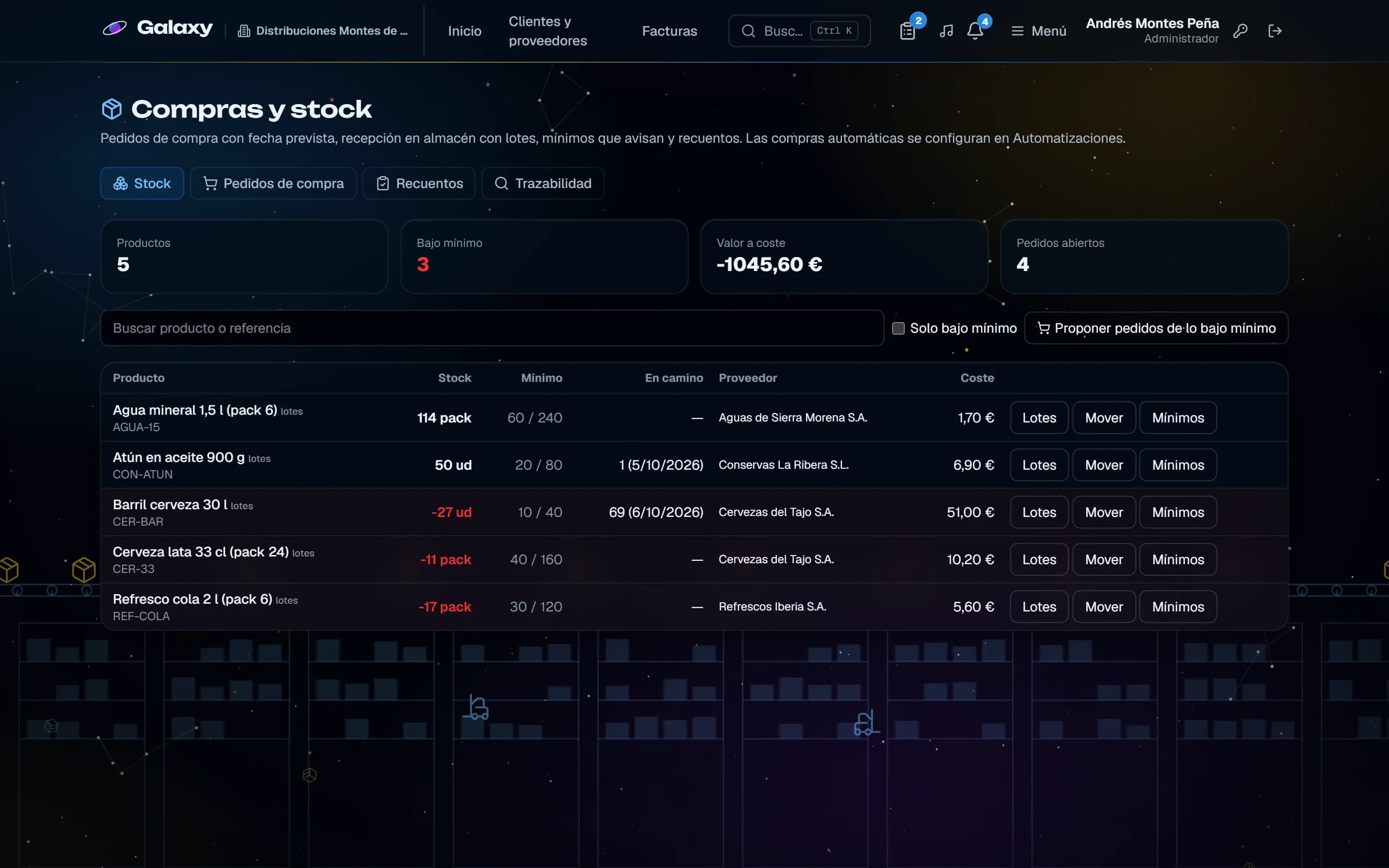Viewport: 1389px width, 868px height.
Task: Click Proponer pedidos de lo bajo mínimo
Action: [1156, 328]
